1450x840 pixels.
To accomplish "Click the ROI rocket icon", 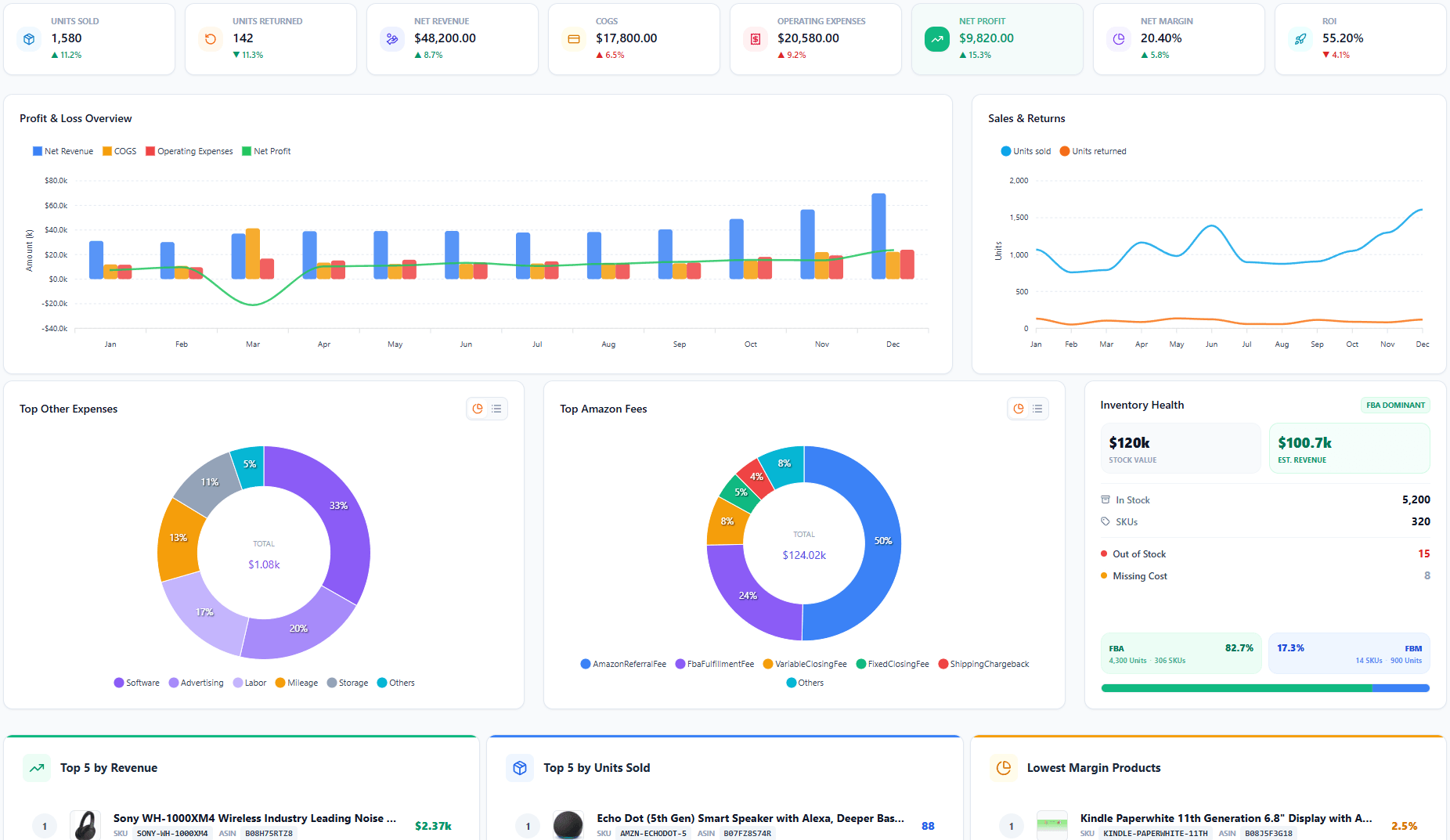I will pos(1300,38).
